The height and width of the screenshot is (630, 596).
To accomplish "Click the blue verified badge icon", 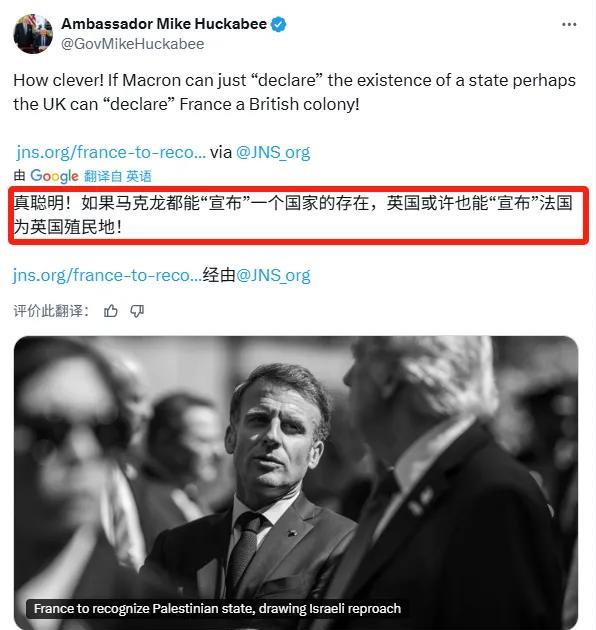I will coord(279,24).
